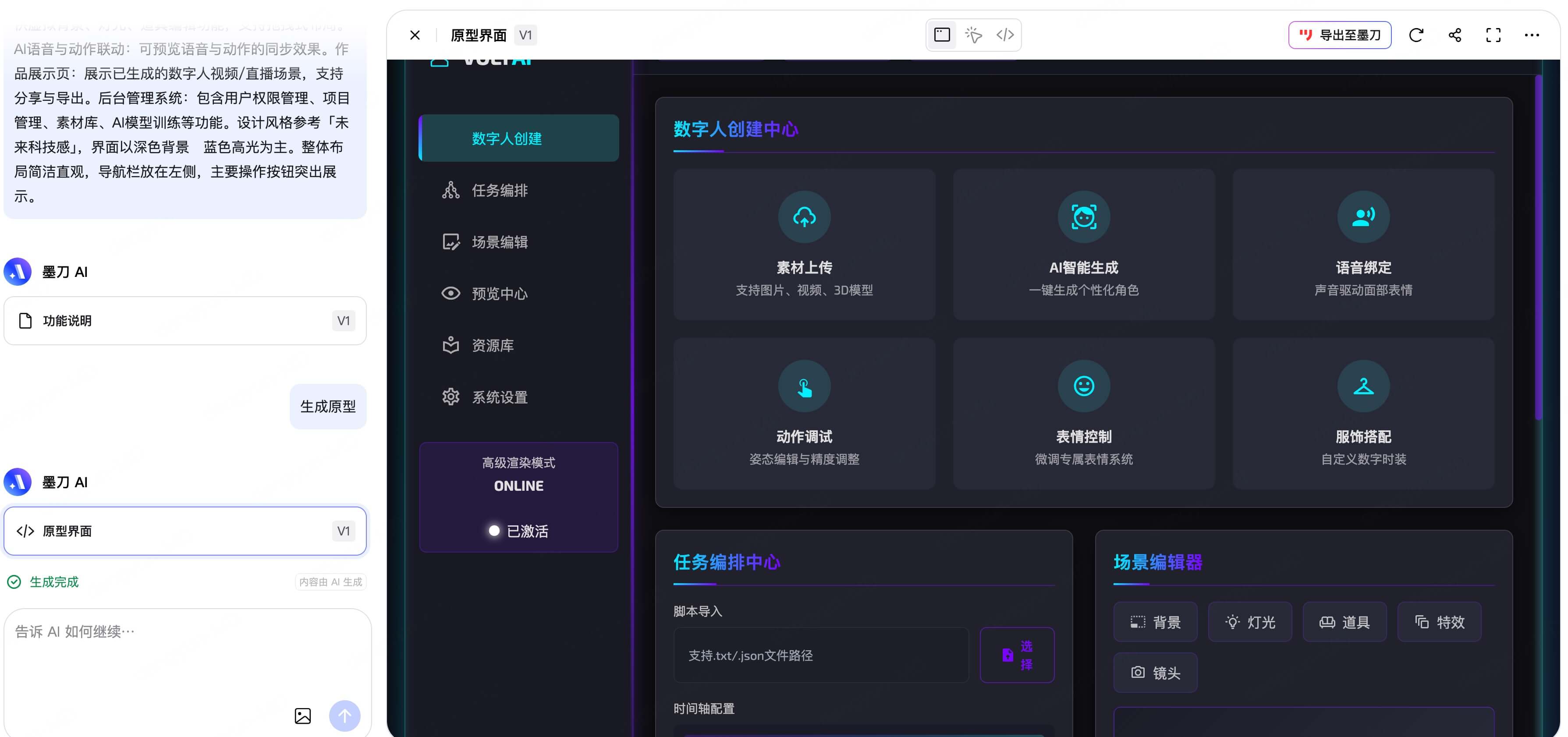
Task: Open the V1 version badge beside 原型界面 title
Action: click(x=525, y=35)
